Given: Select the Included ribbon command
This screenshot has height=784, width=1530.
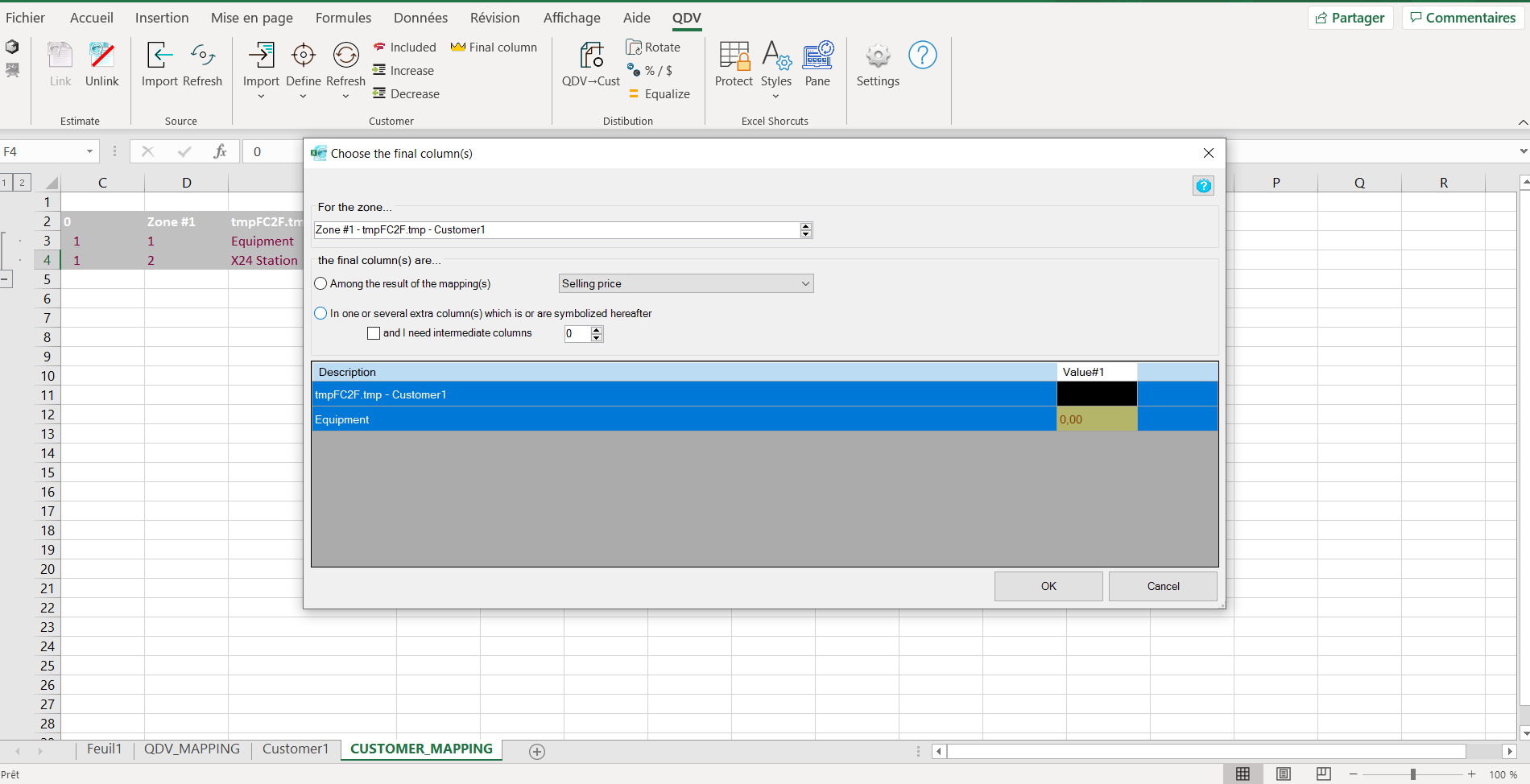Looking at the screenshot, I should point(404,47).
